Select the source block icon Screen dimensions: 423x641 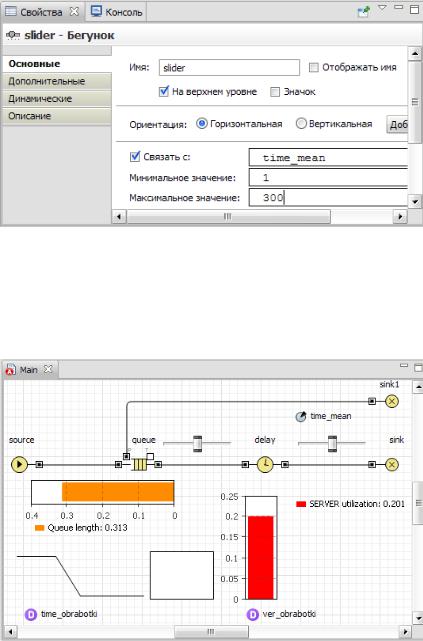click(x=19, y=464)
